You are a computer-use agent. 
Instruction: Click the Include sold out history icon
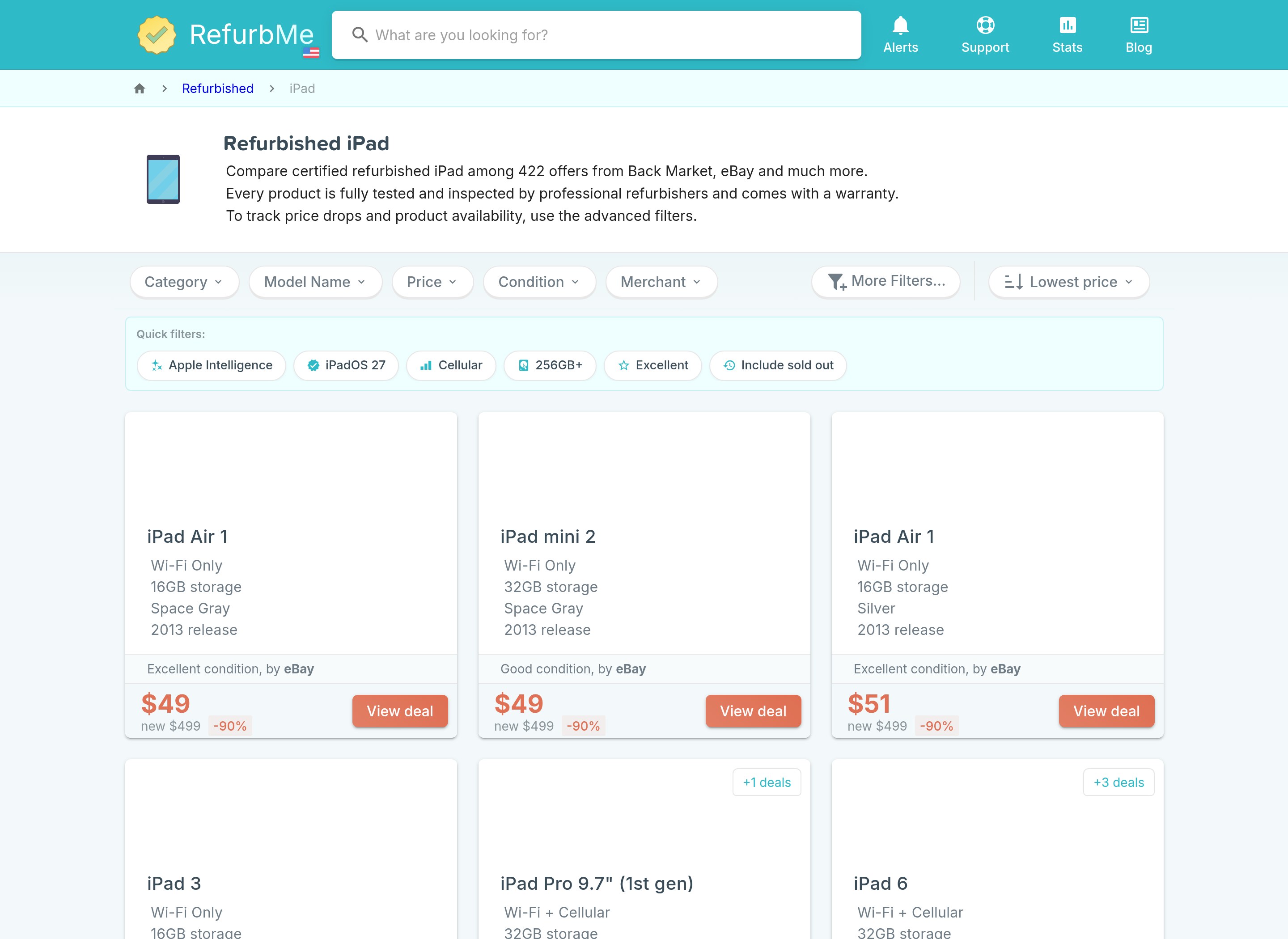(729, 365)
